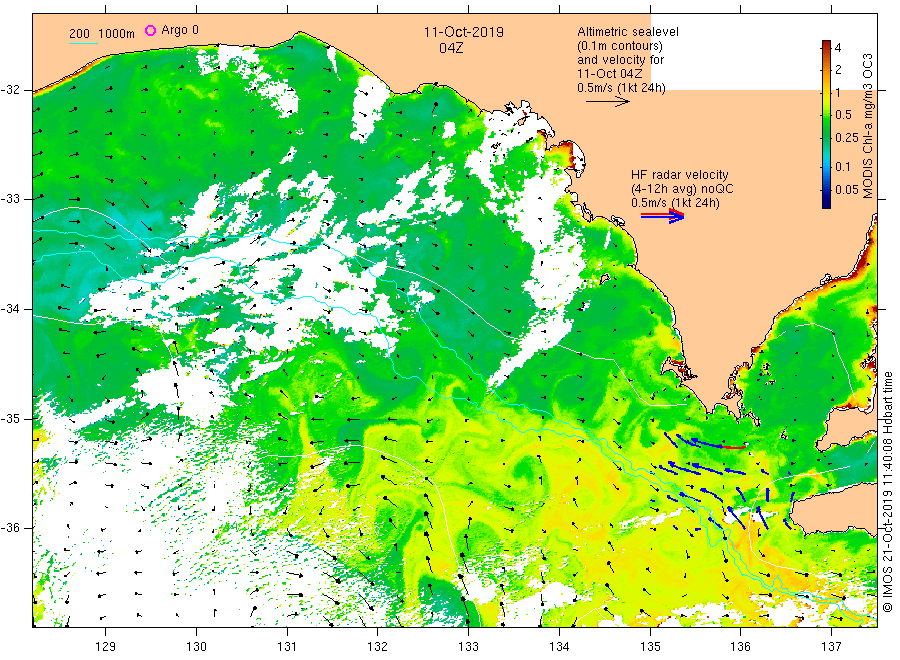Click the '200 1000m' depth legend text
900x660 pixels.
[102, 34]
